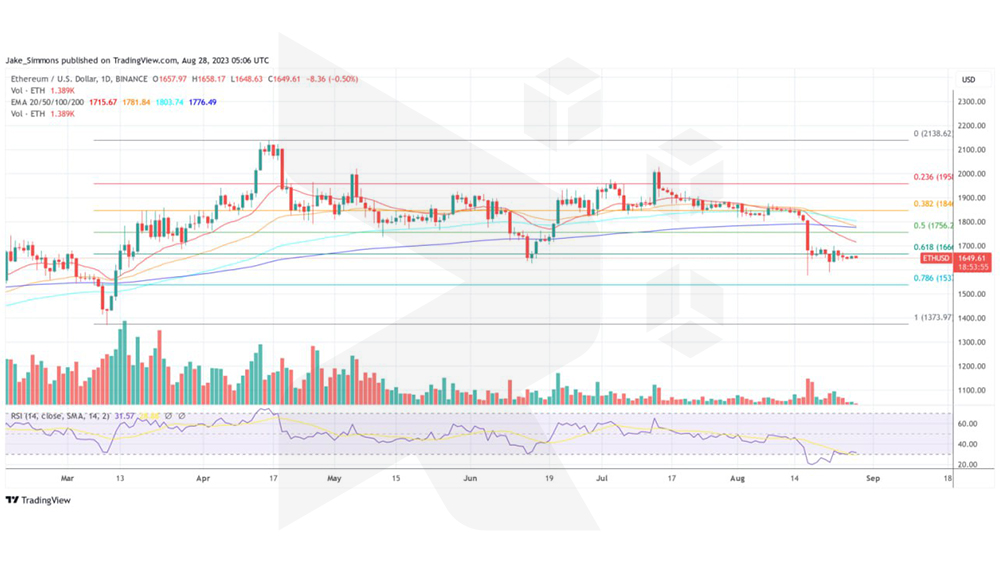Open the USD currency selector

968,79
